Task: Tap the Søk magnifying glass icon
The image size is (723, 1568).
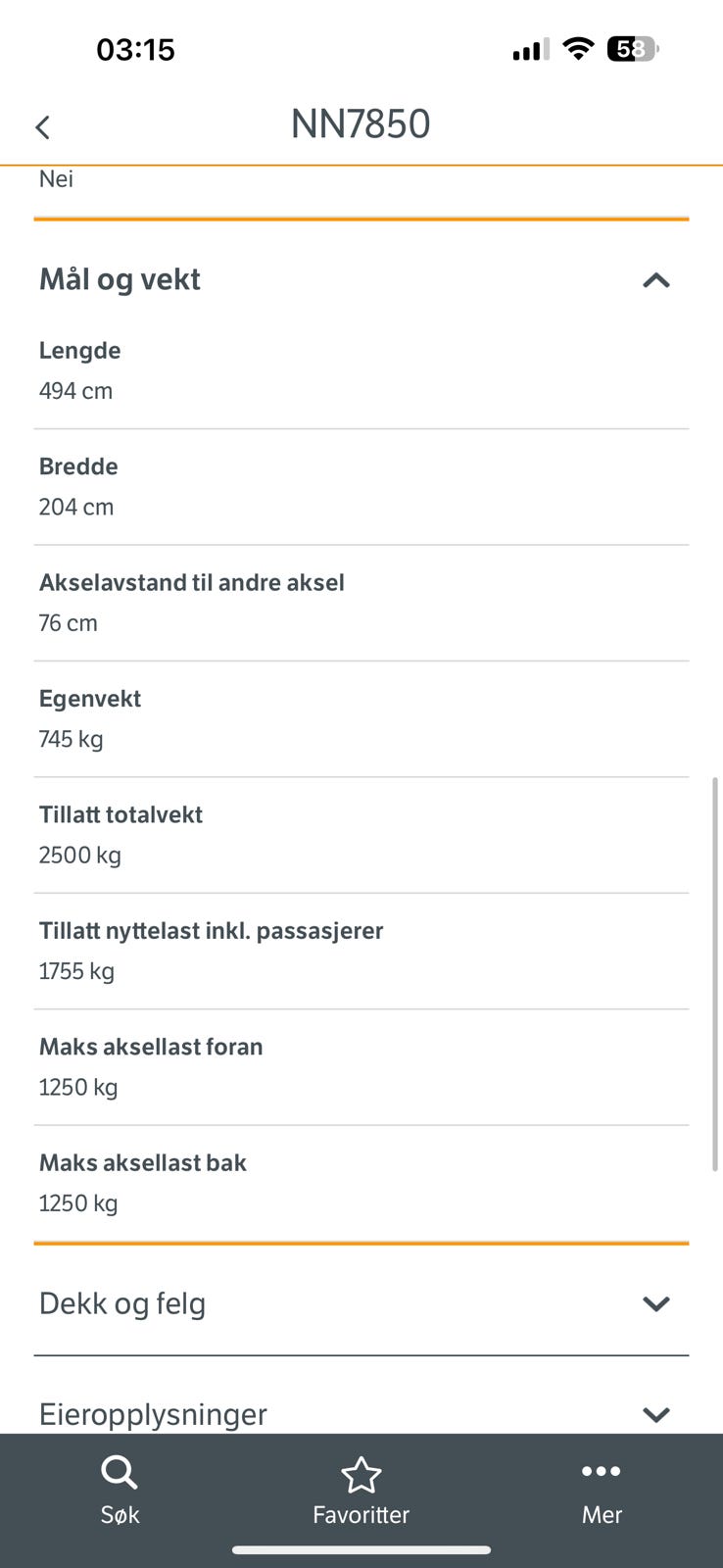Action: (x=120, y=1472)
